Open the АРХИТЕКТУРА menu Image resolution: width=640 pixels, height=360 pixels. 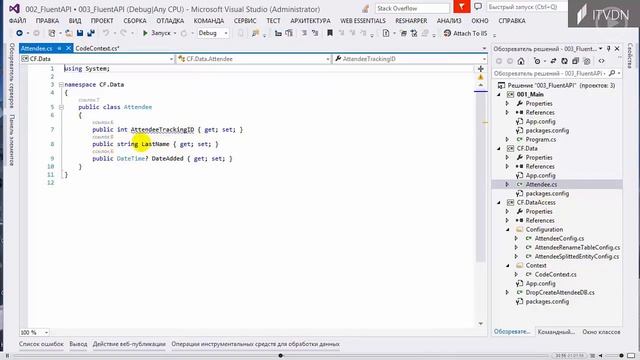tap(310, 20)
